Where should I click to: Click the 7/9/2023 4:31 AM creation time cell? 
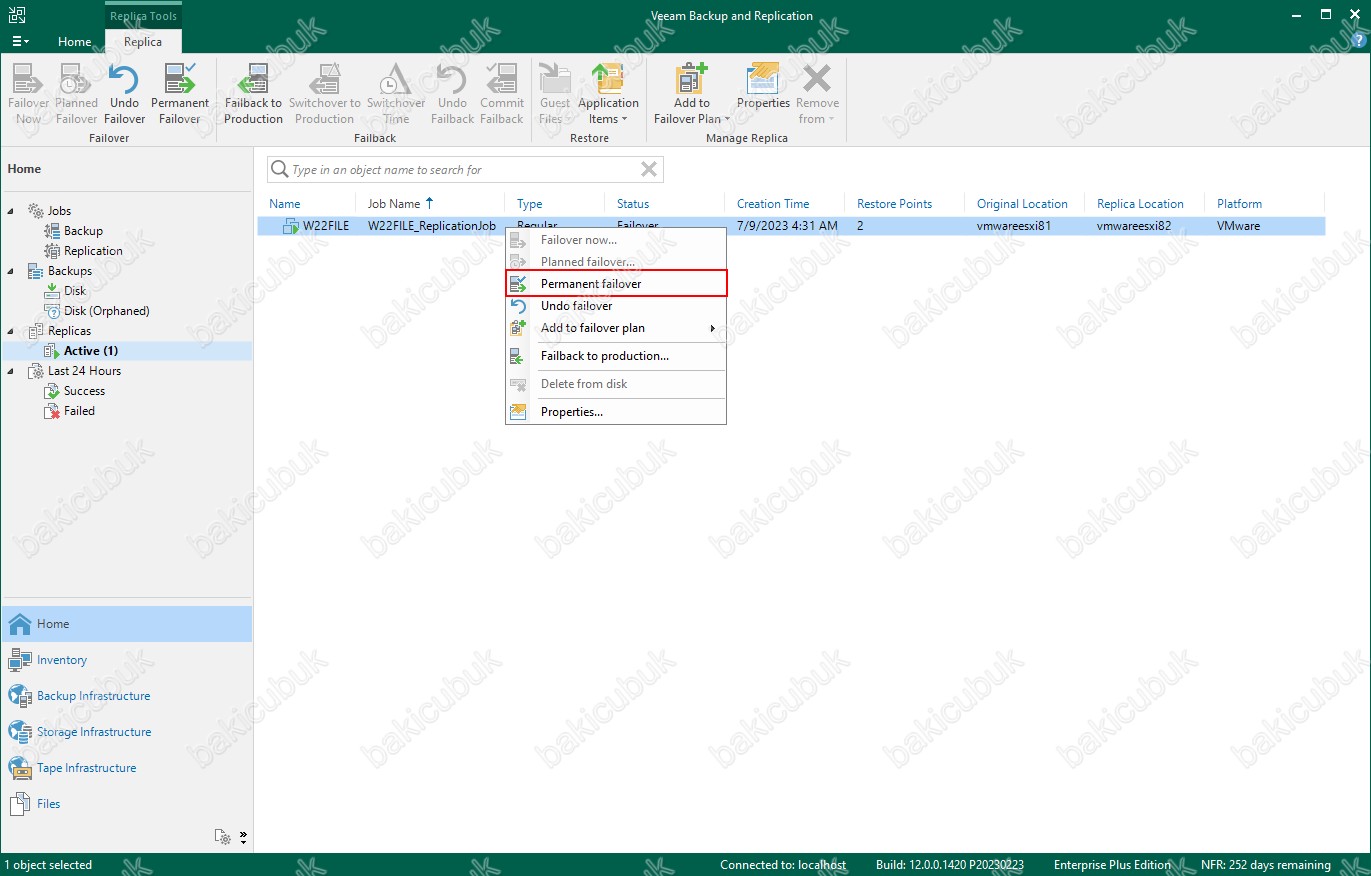pyautogui.click(x=787, y=226)
